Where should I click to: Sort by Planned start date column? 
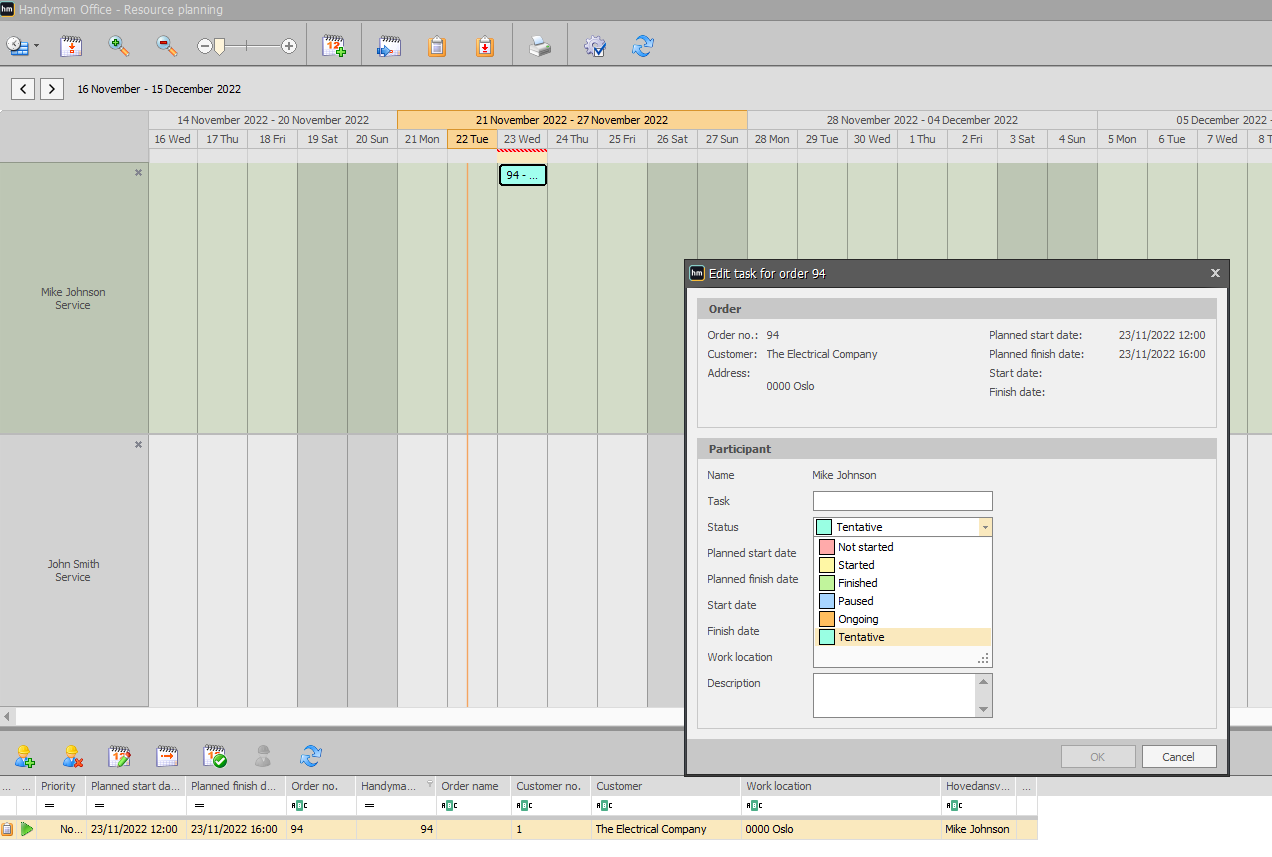coord(136,786)
